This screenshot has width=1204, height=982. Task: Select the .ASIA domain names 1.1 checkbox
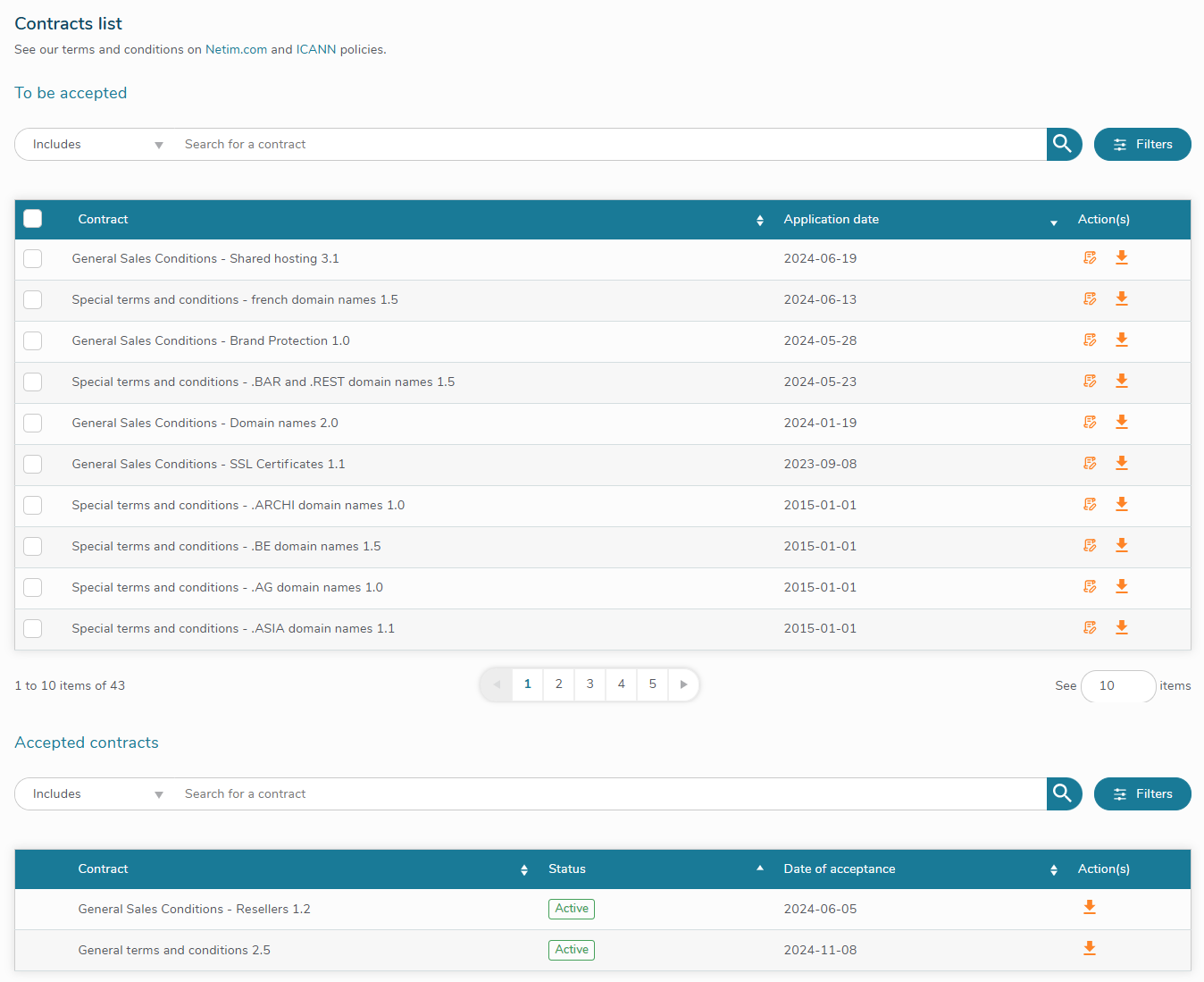33,628
